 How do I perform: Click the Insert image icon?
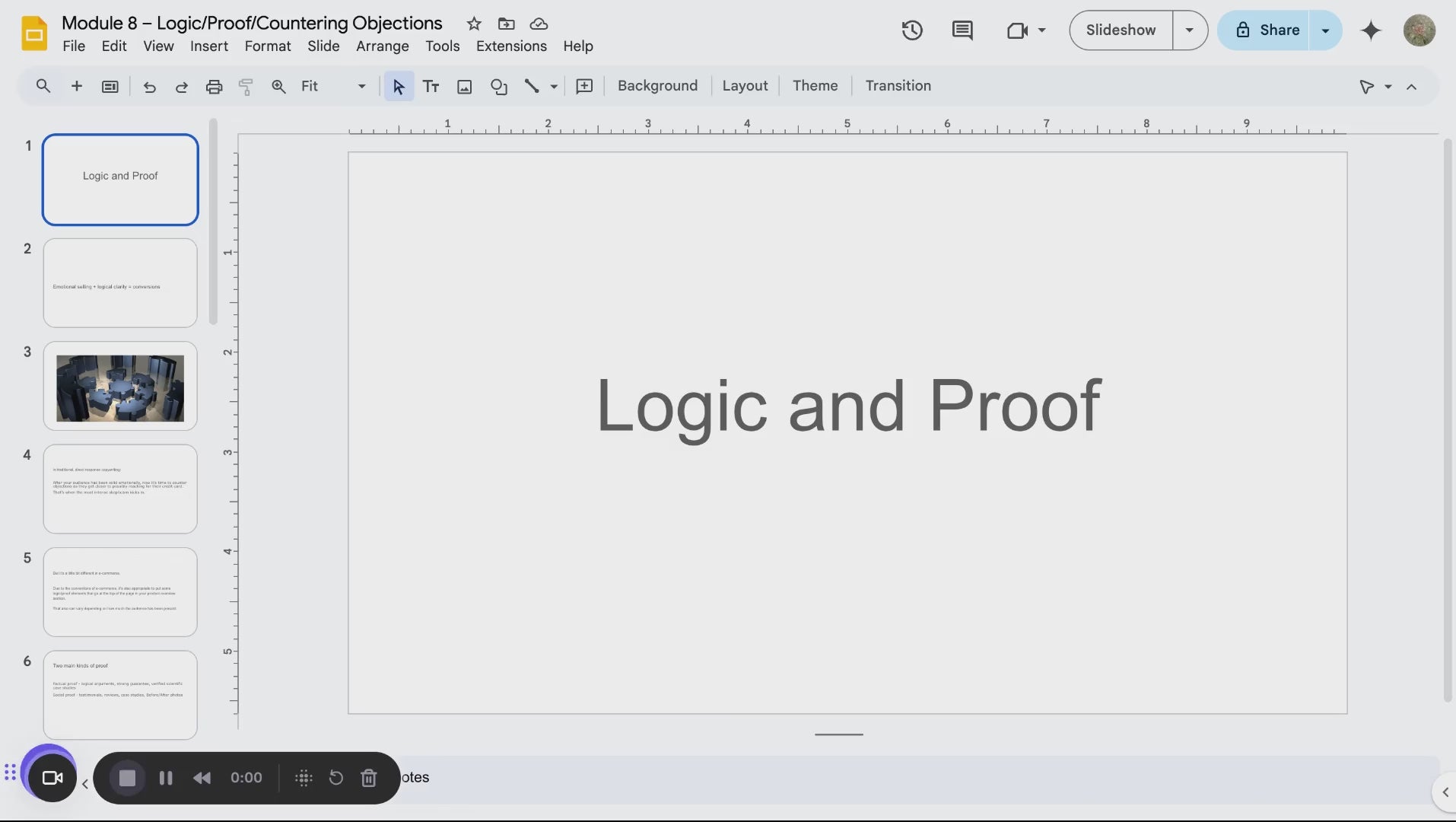coord(464,86)
